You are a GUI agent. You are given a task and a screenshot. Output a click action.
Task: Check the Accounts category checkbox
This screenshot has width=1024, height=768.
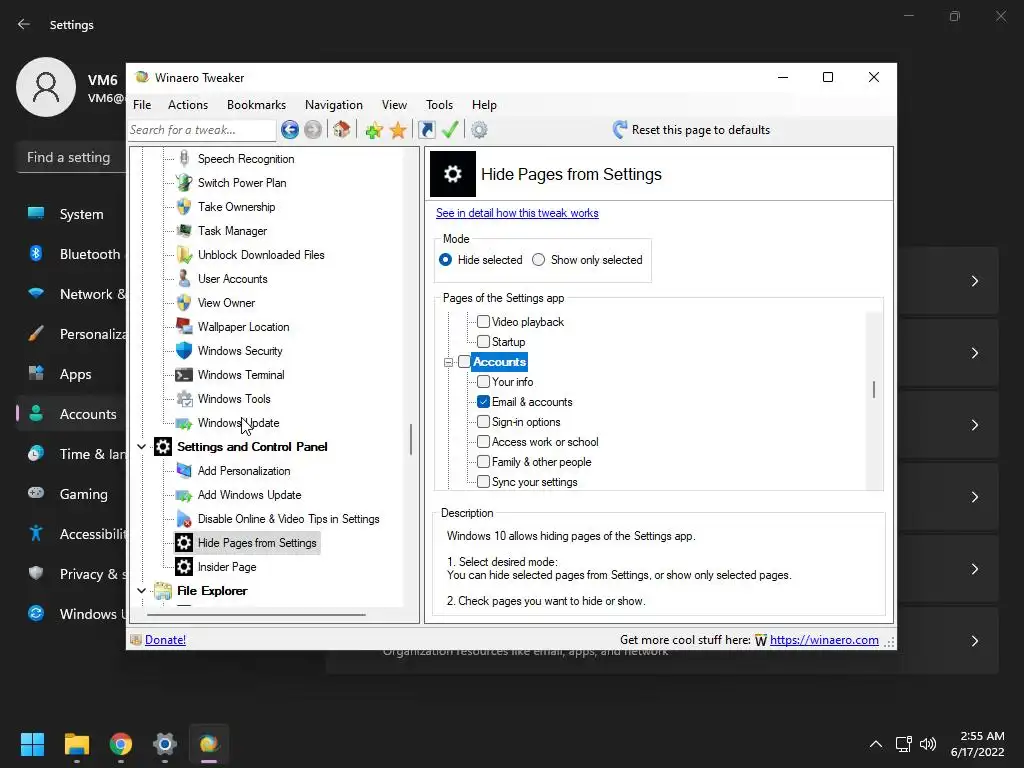[464, 362]
